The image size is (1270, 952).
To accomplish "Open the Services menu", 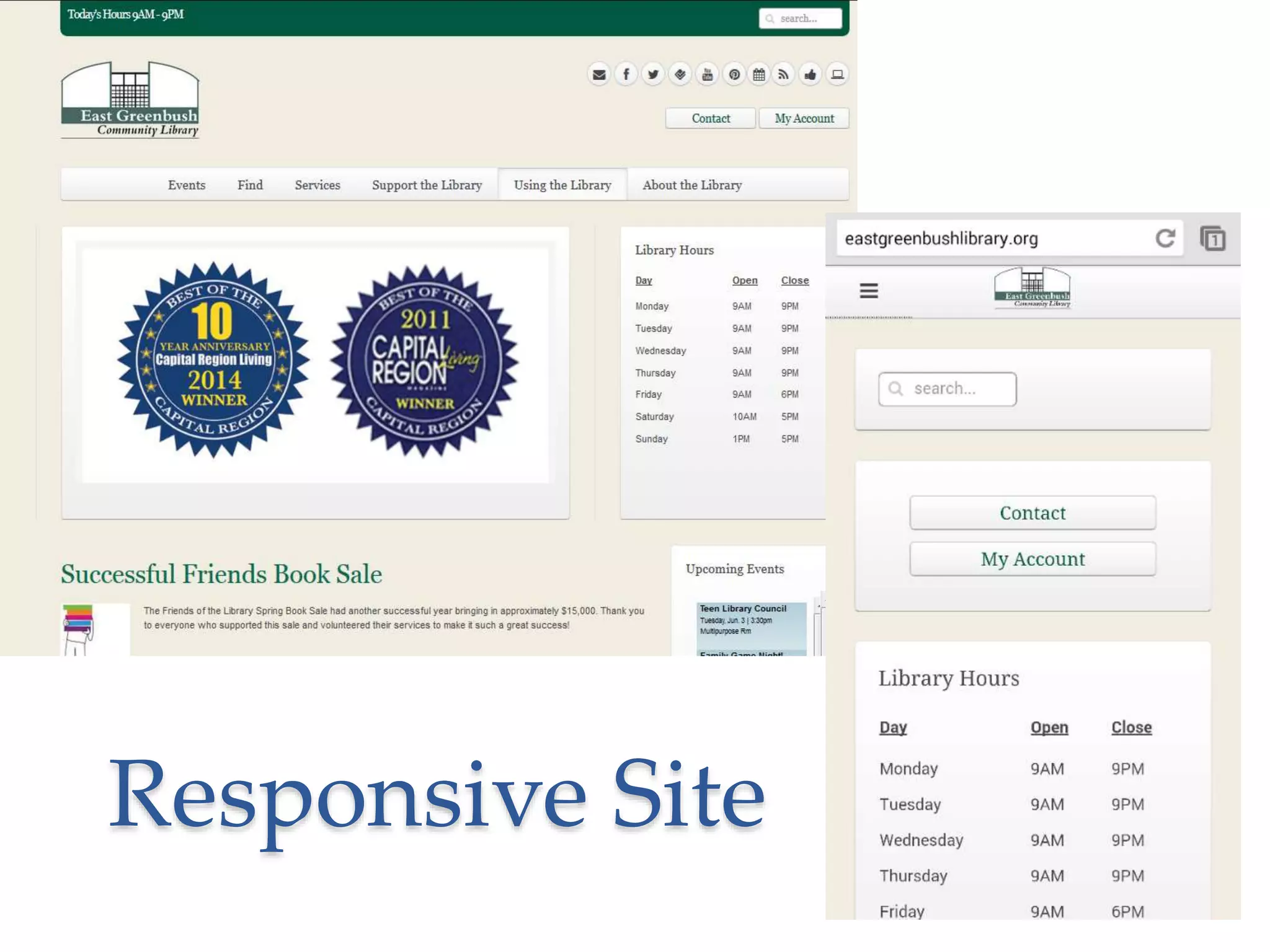I will (317, 185).
